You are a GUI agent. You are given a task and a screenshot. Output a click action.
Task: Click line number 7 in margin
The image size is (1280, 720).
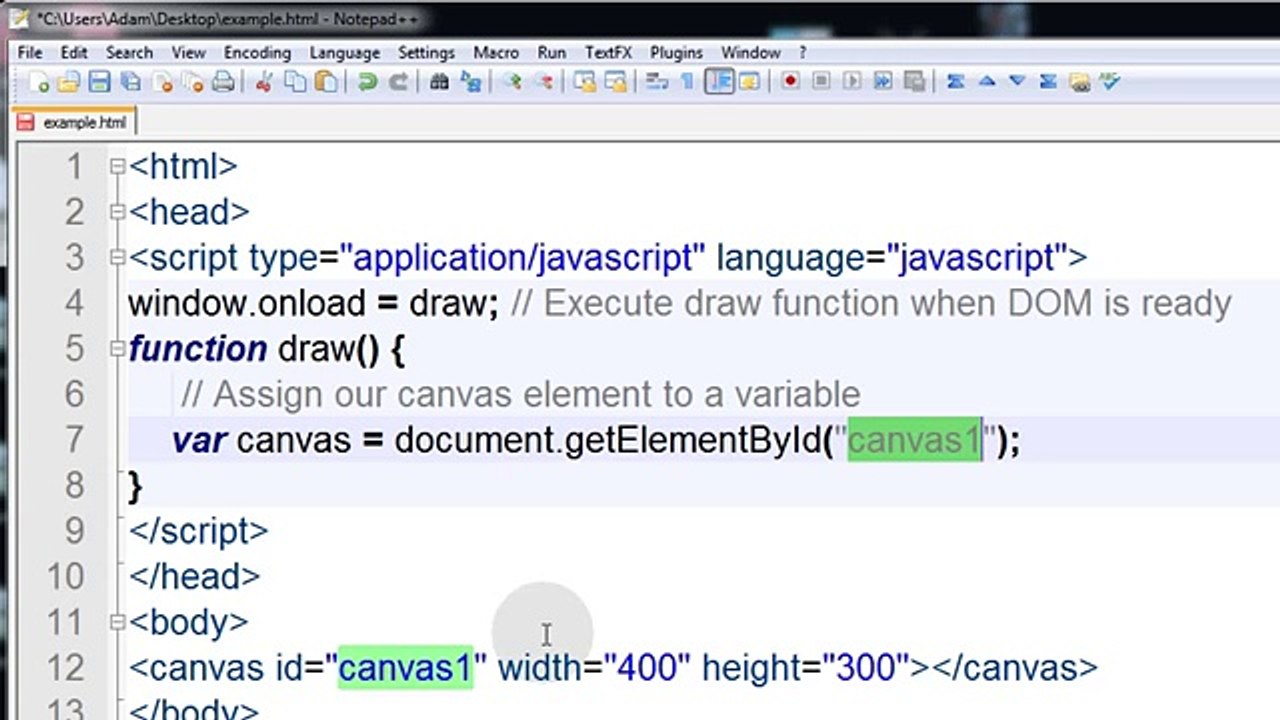point(75,440)
